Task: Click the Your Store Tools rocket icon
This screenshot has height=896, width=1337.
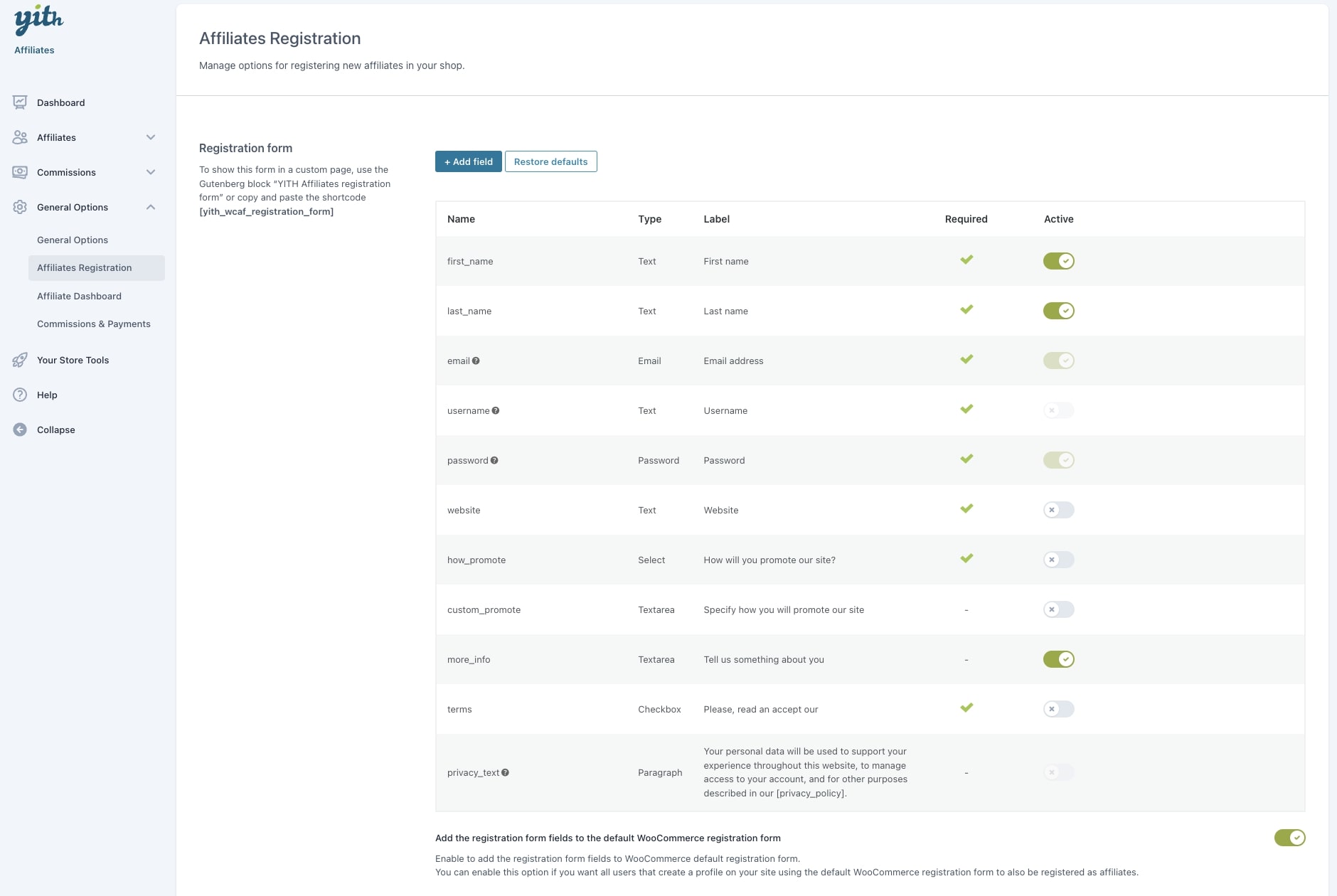Action: click(20, 360)
